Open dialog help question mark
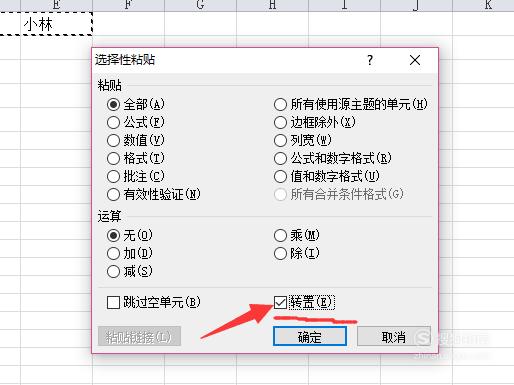This screenshot has height=385, width=514. pyautogui.click(x=370, y=60)
